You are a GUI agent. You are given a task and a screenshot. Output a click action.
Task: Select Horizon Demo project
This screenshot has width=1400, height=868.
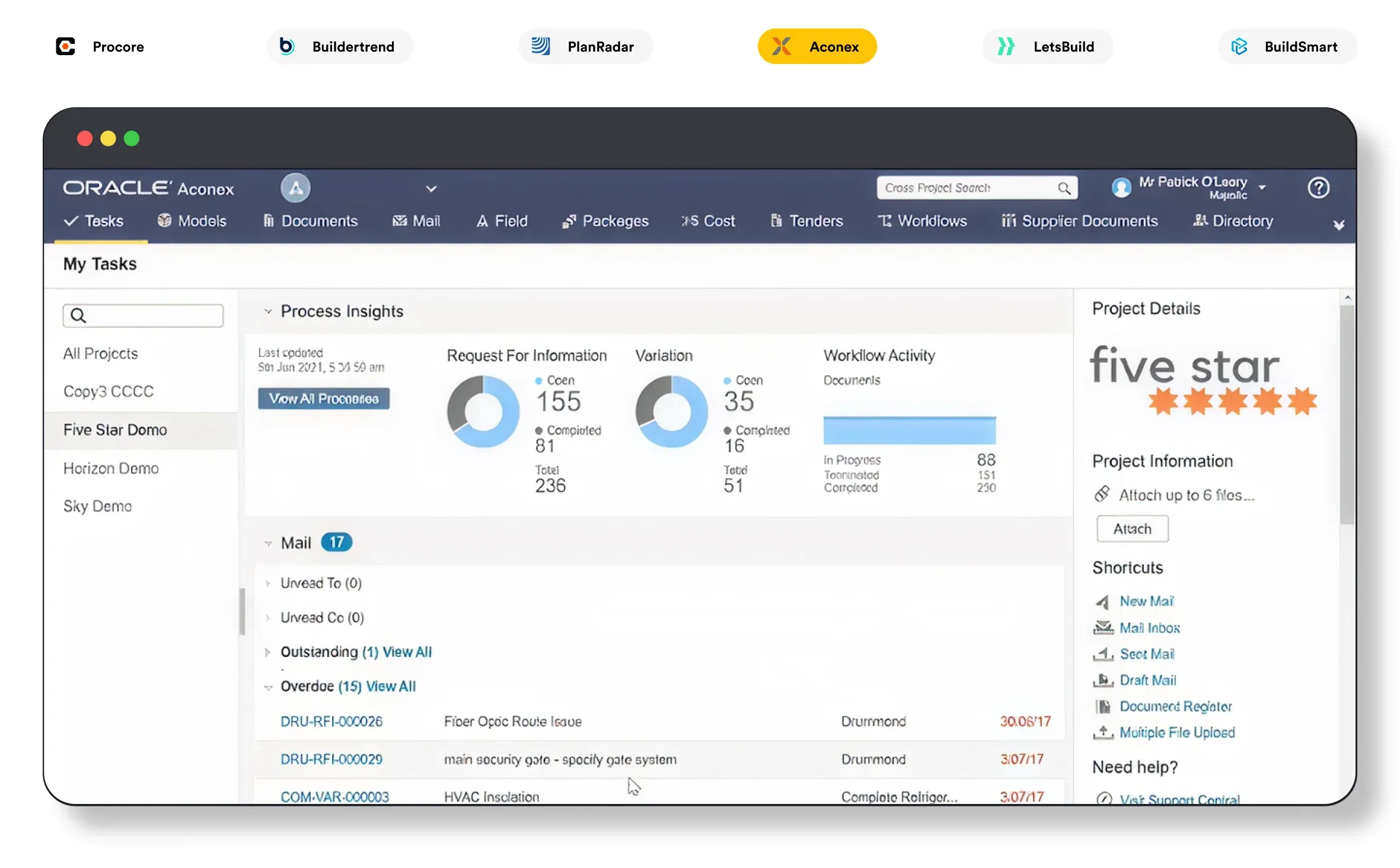111,468
